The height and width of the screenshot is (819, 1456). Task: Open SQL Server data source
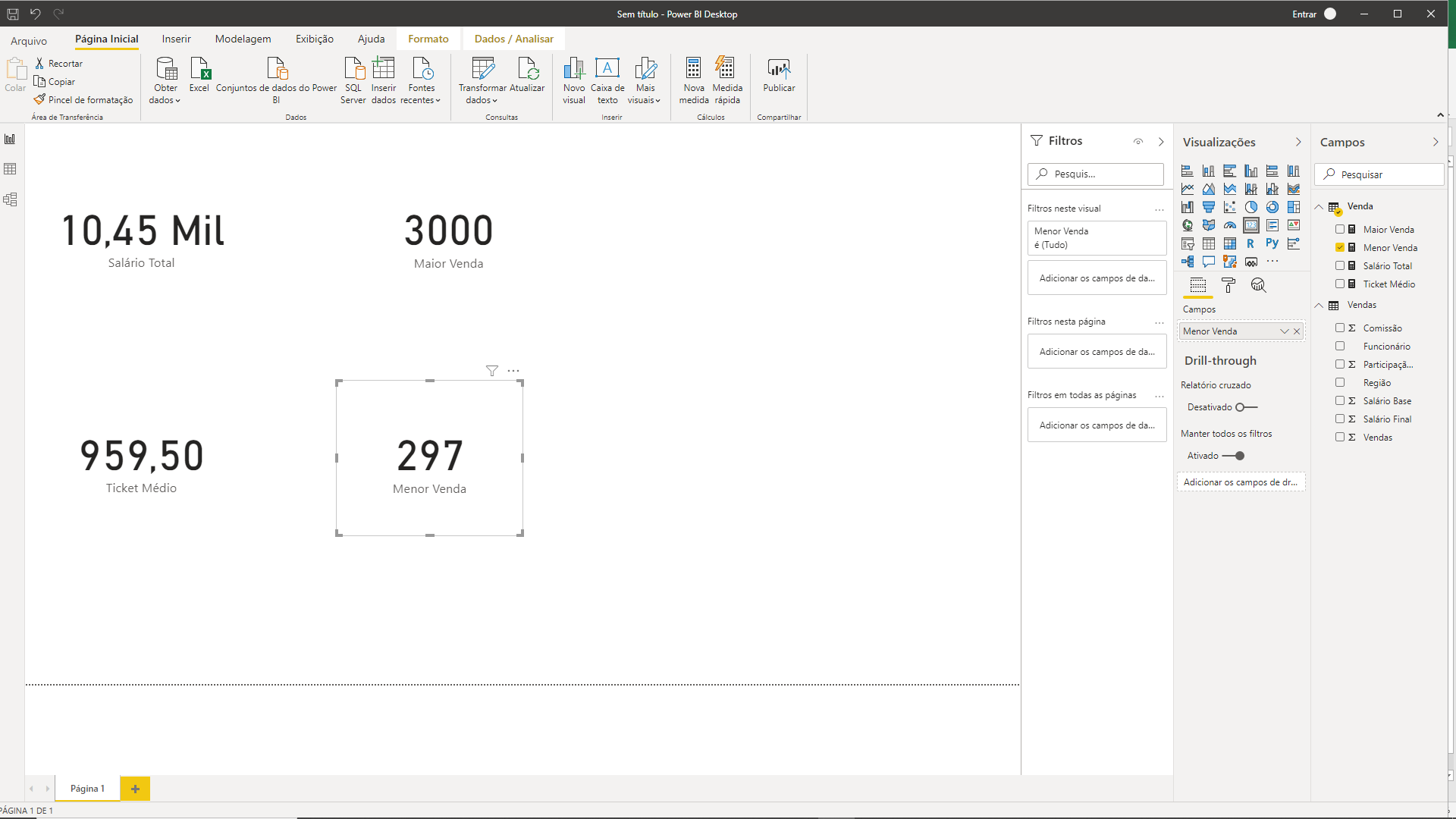point(353,80)
